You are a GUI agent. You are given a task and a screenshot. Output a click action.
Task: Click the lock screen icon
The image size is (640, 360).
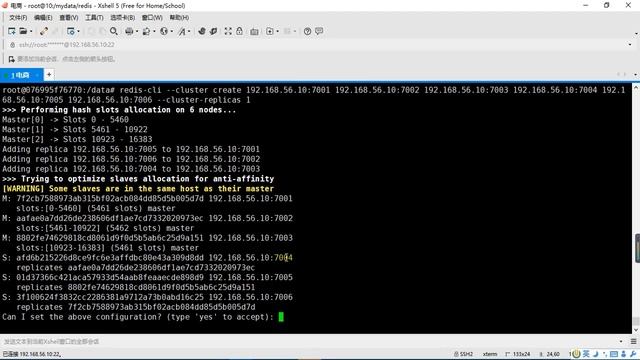[x=240, y=31]
